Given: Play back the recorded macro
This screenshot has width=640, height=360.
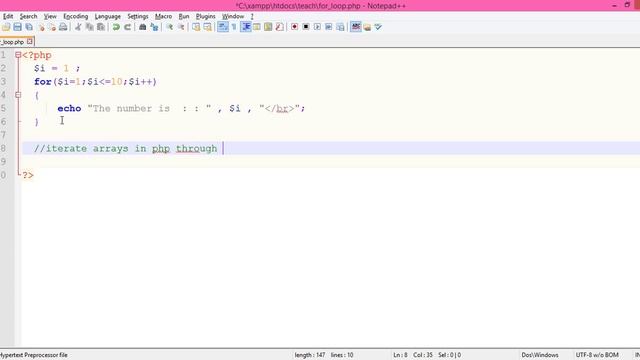Looking at the screenshot, I should (317, 27).
